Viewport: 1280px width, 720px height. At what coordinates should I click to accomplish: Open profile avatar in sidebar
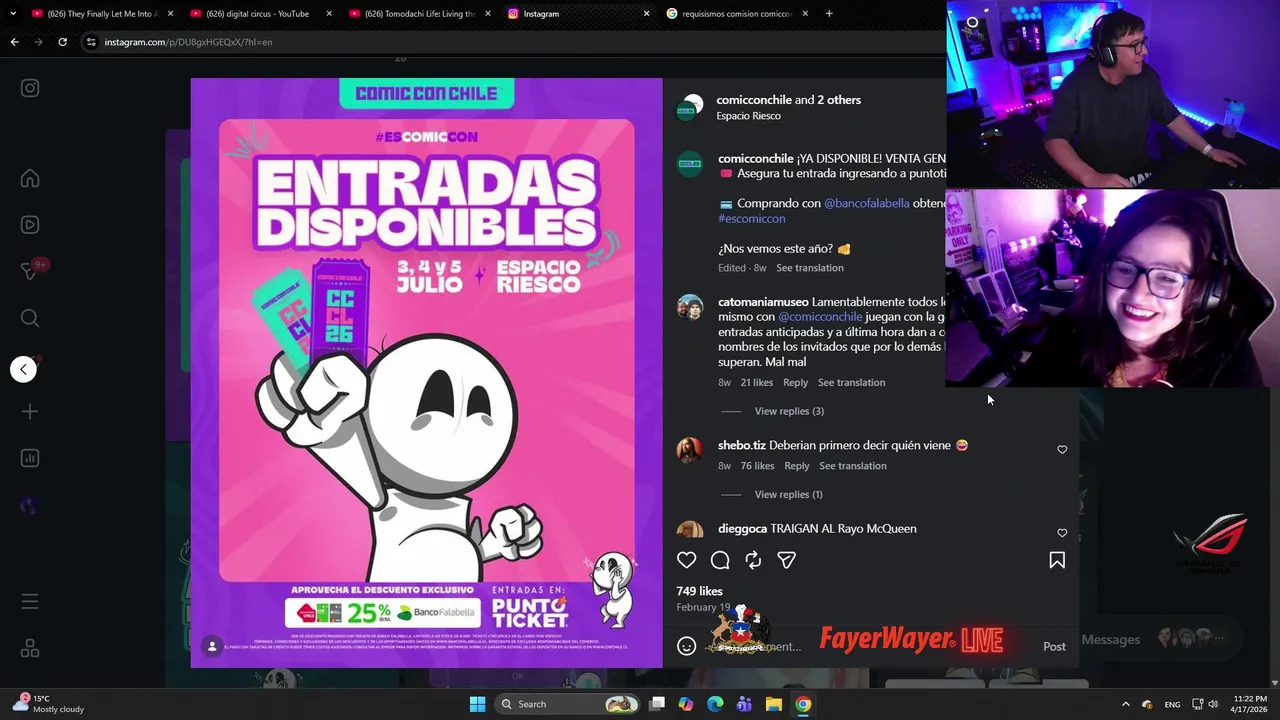click(x=29, y=506)
